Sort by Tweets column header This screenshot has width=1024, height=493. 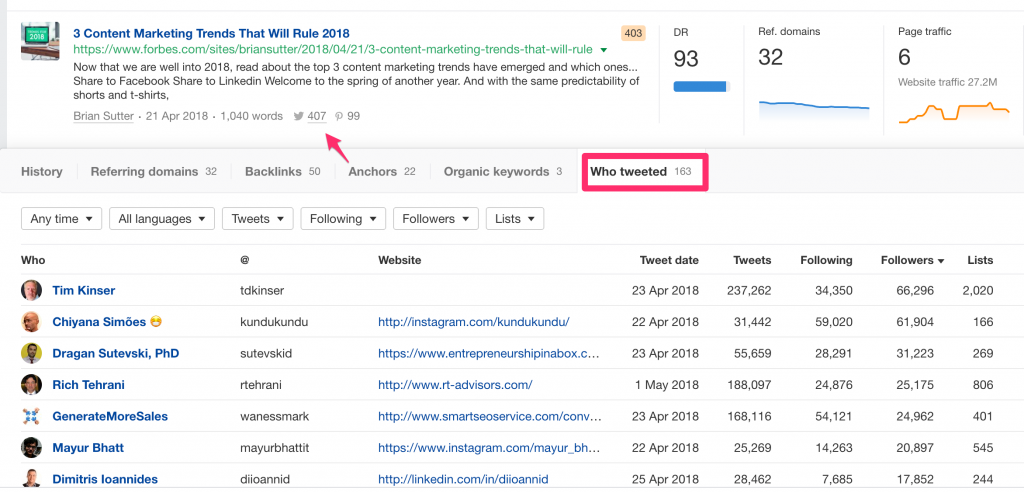click(x=752, y=260)
